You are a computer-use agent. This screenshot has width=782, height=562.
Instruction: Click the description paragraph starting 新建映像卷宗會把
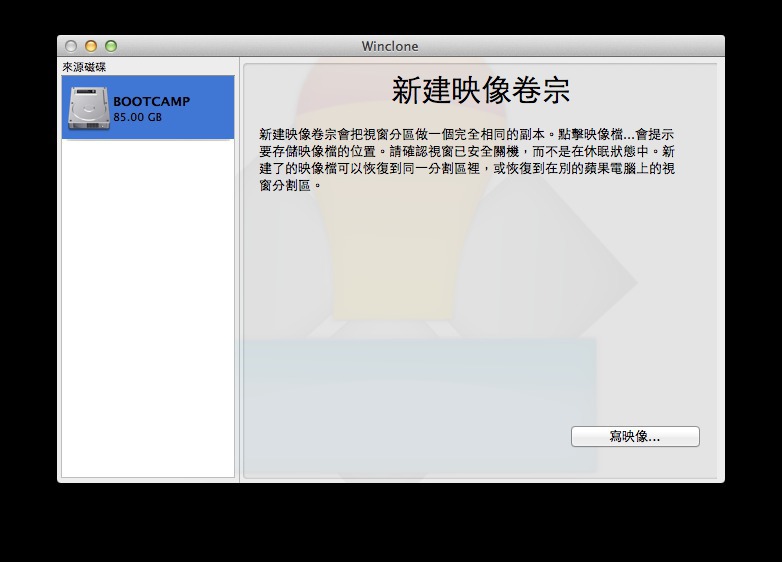point(467,160)
